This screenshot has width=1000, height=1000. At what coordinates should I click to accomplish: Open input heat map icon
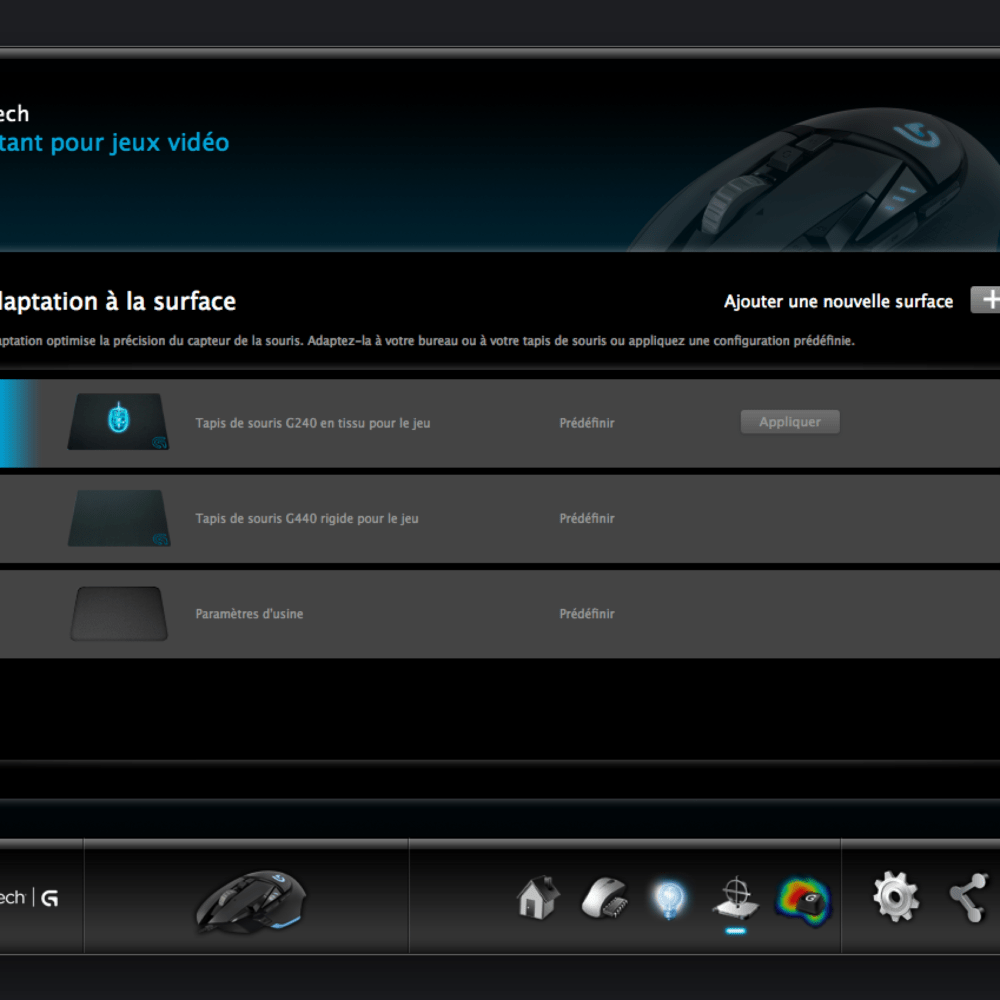pyautogui.click(x=803, y=901)
